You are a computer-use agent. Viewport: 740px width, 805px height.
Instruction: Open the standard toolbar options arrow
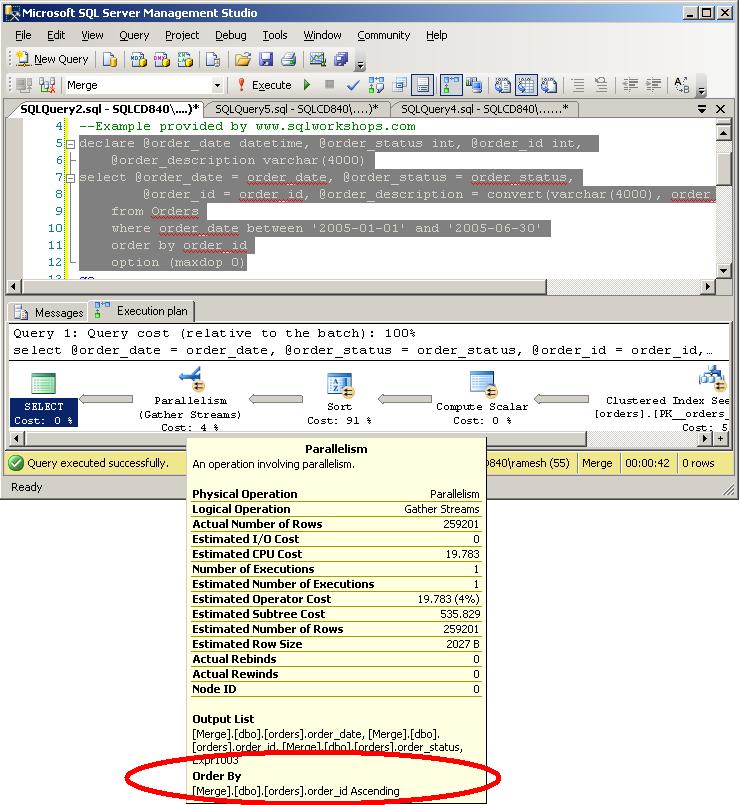coord(360,65)
